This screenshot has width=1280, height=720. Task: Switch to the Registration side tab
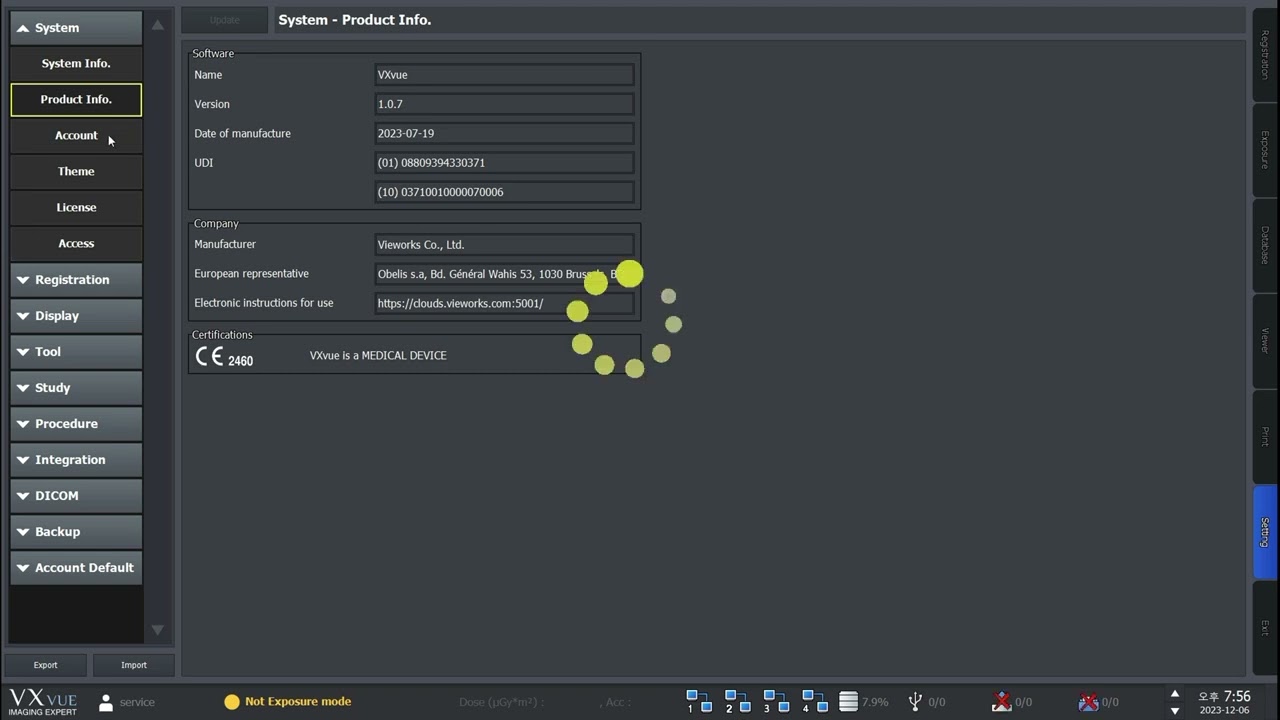tap(1265, 55)
